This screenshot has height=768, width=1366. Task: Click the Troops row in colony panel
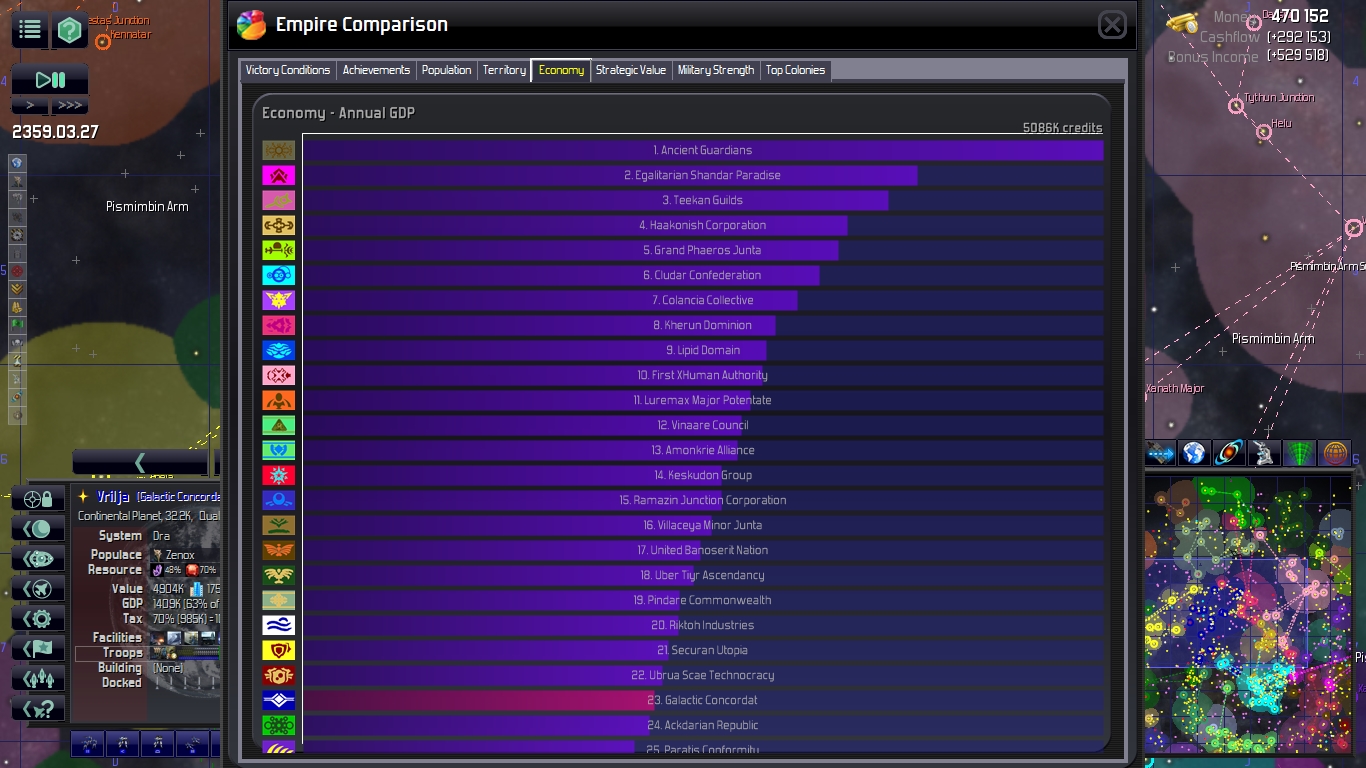pos(147,653)
